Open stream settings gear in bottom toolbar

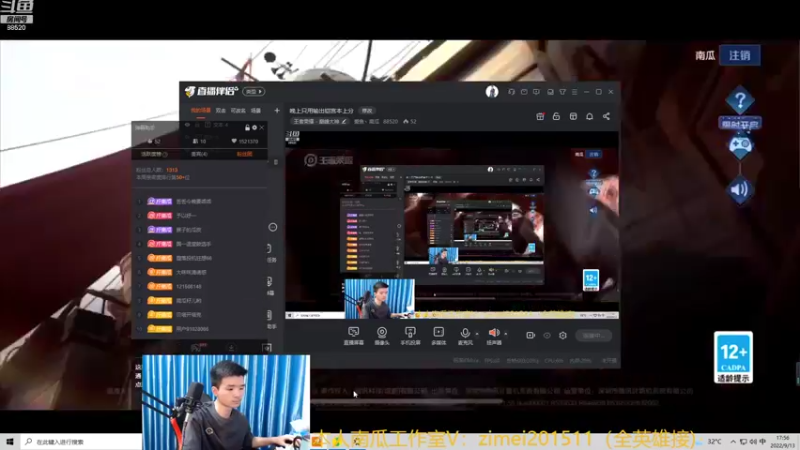point(563,335)
